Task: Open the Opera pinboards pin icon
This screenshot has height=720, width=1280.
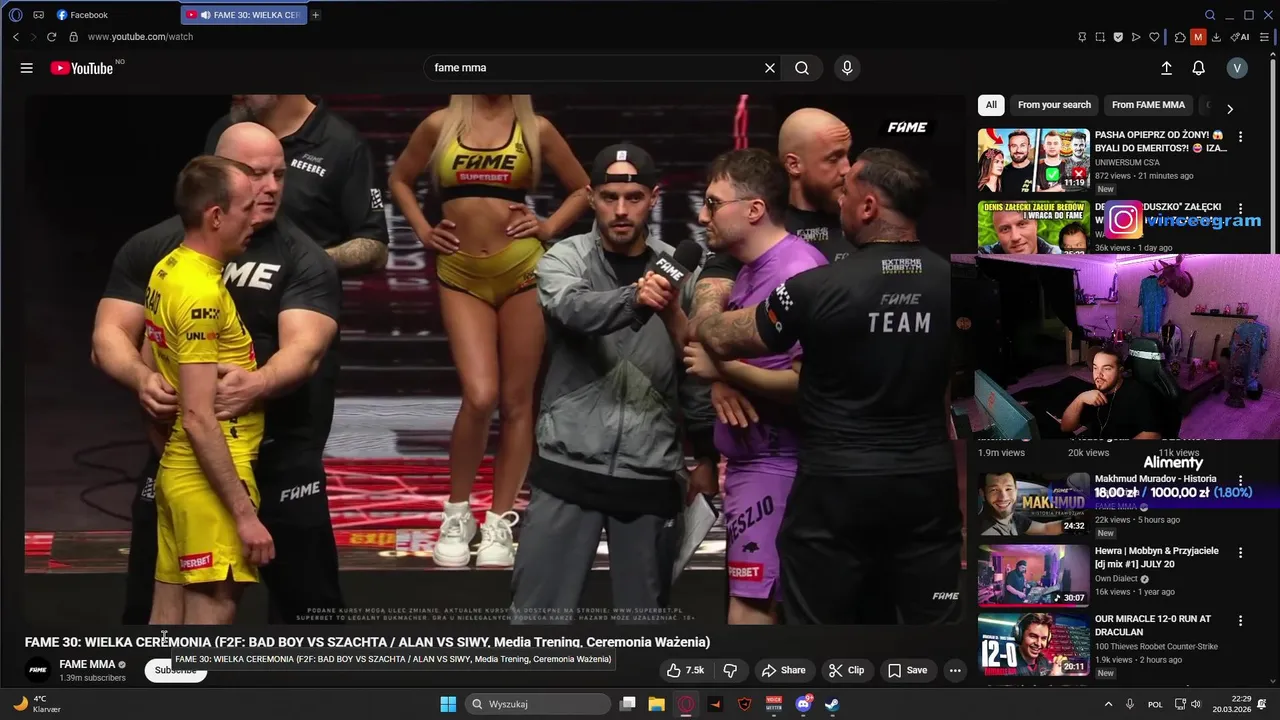Action: click(1082, 37)
